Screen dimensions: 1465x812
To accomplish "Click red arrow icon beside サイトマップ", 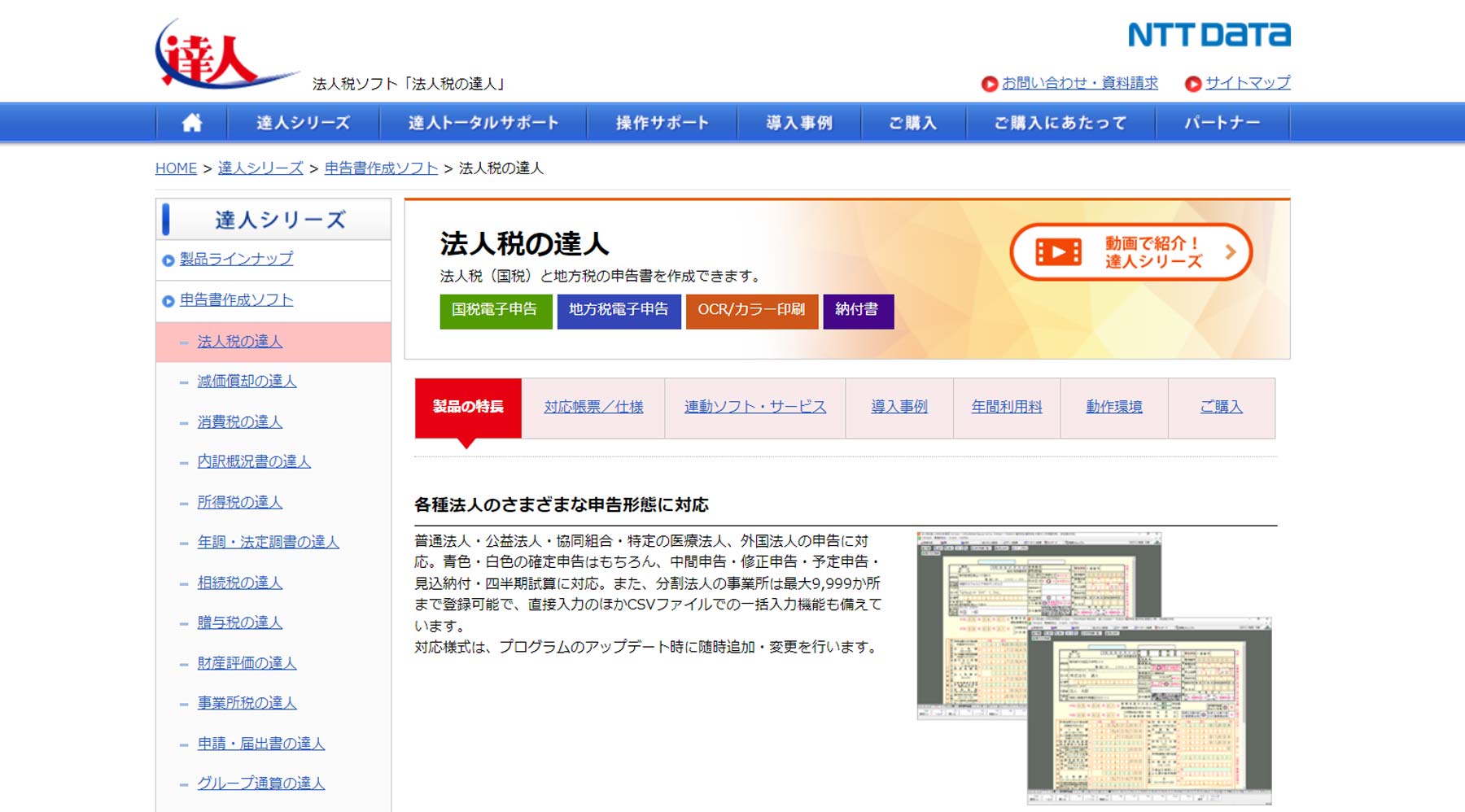I will [x=1193, y=84].
